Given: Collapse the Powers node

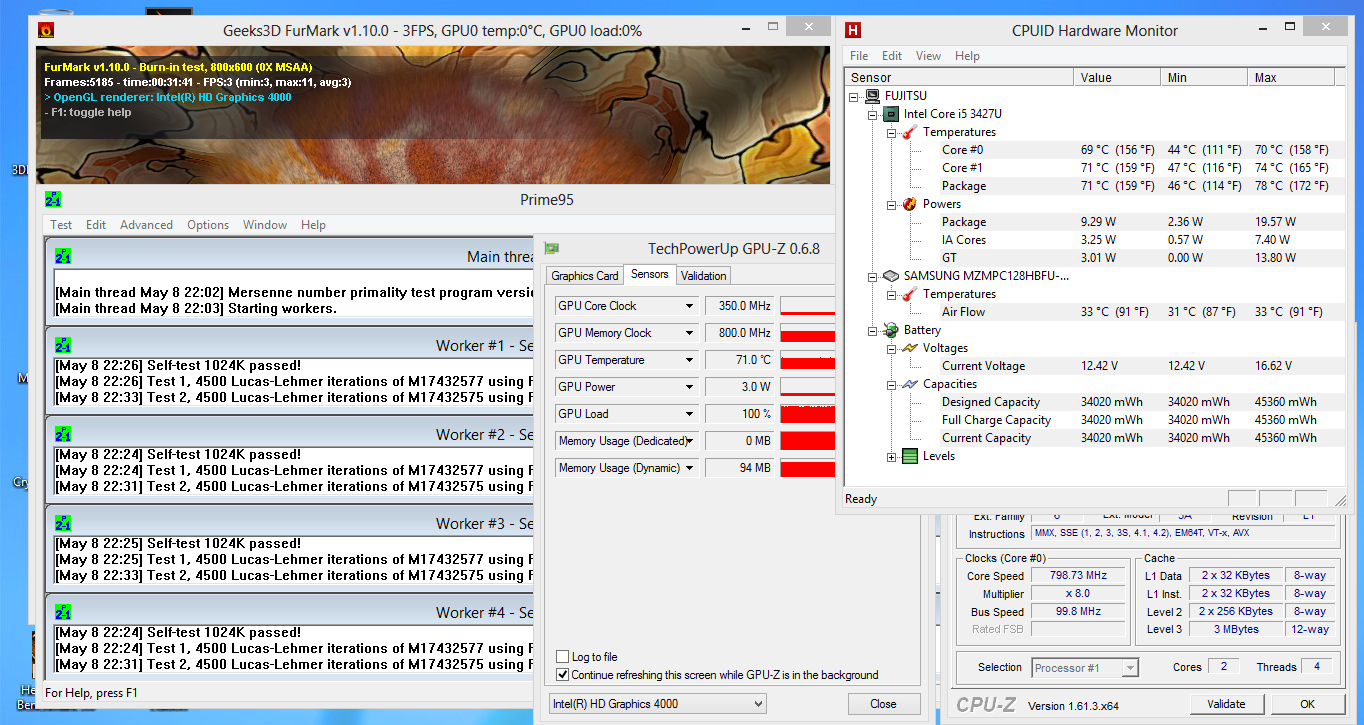Looking at the screenshot, I should [x=892, y=204].
